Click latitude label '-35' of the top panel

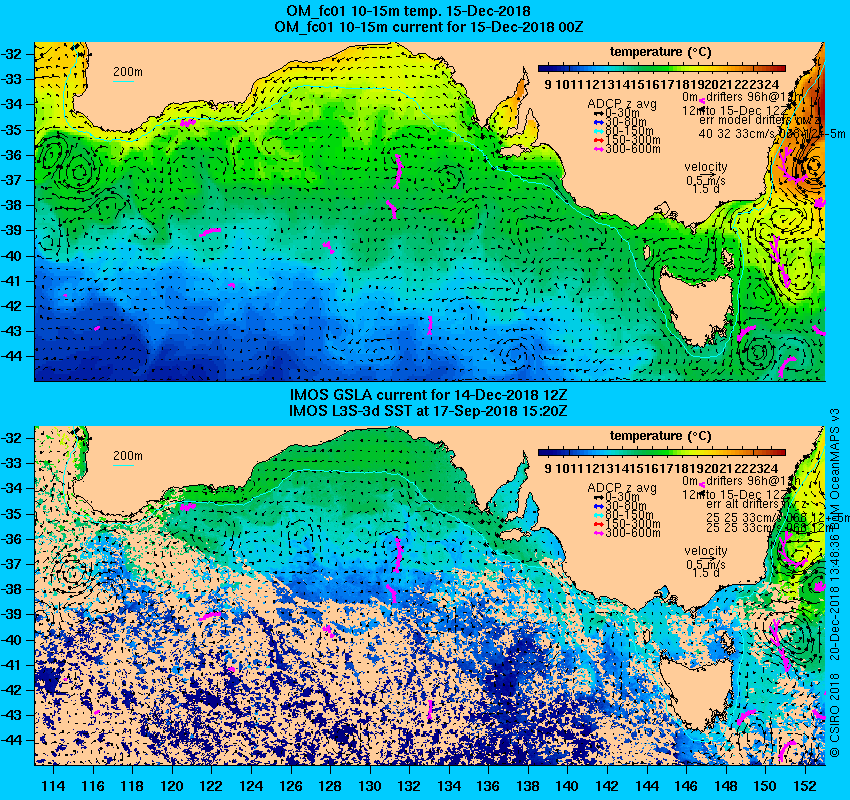click(x=12, y=130)
